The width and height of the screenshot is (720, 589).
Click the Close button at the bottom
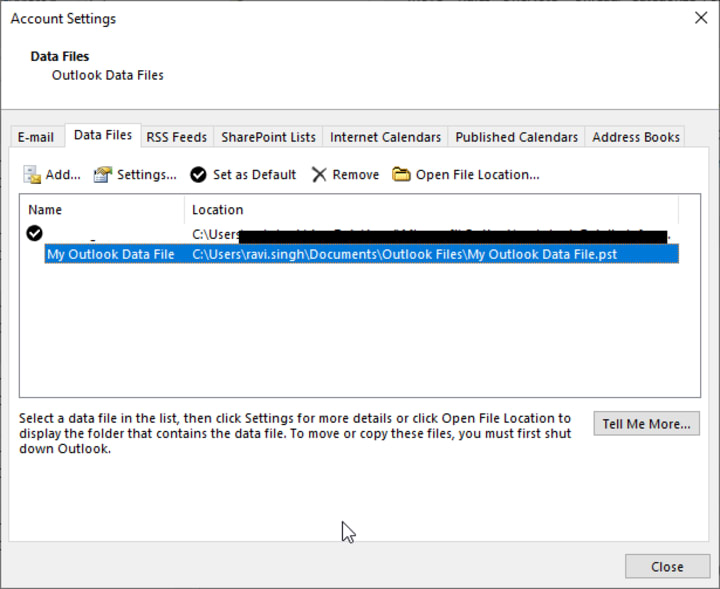point(667,567)
